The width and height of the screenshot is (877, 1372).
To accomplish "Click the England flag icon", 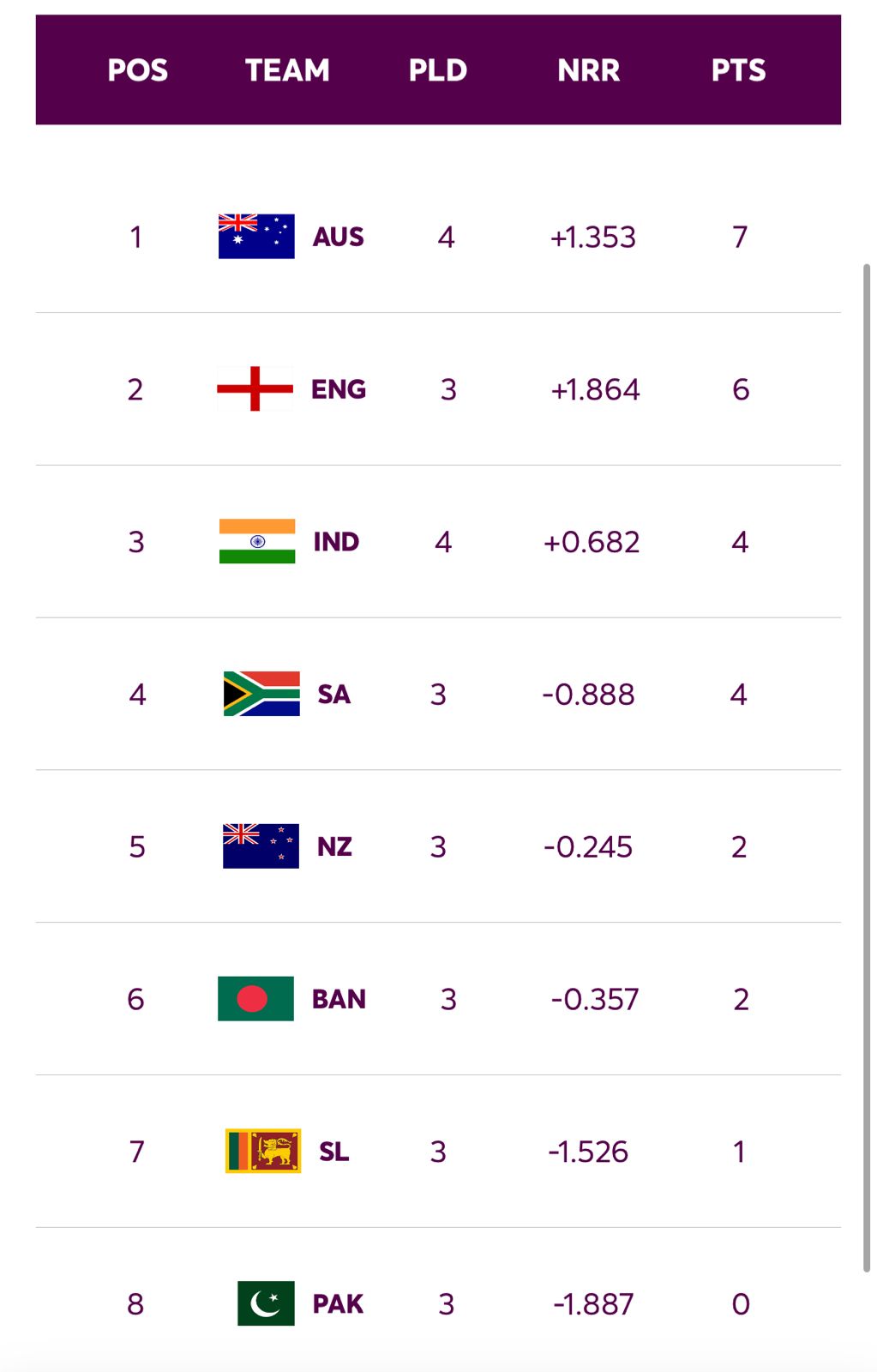I will point(255,389).
